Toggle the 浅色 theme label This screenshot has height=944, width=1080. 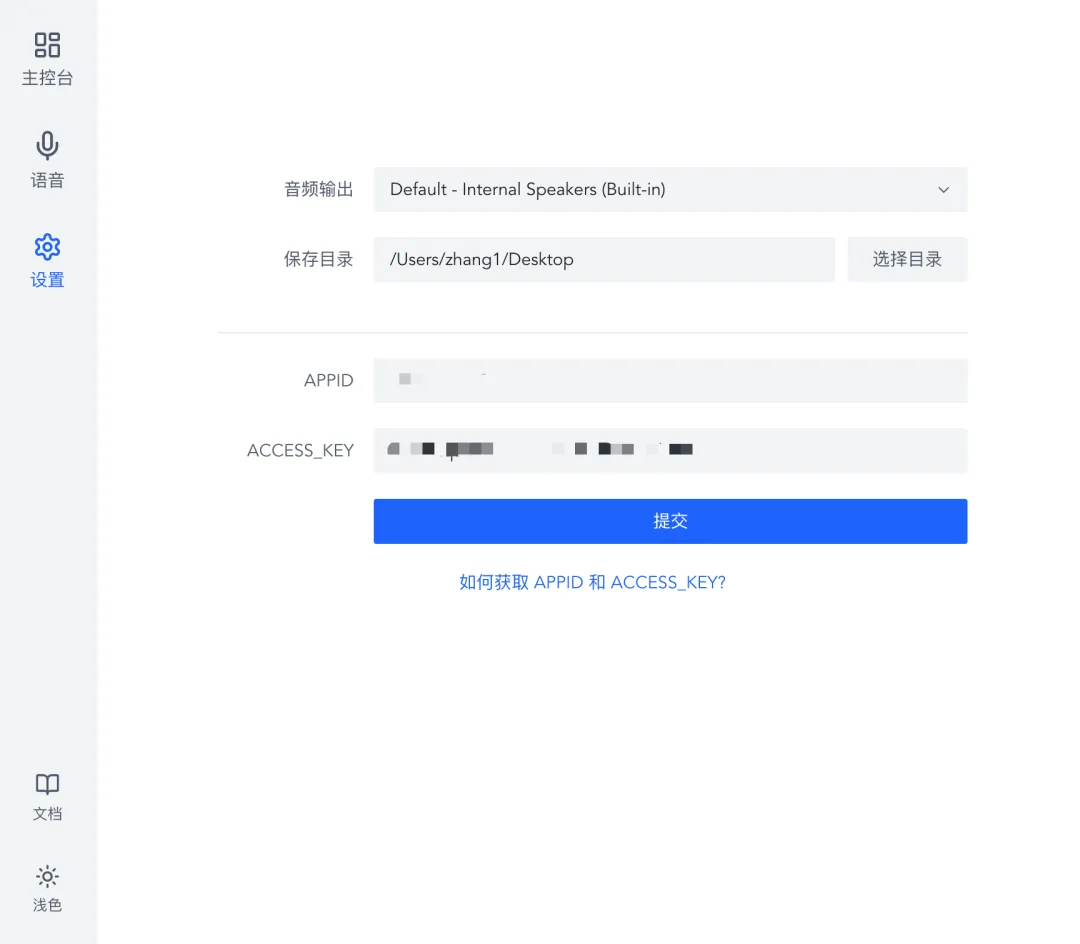coord(47,906)
